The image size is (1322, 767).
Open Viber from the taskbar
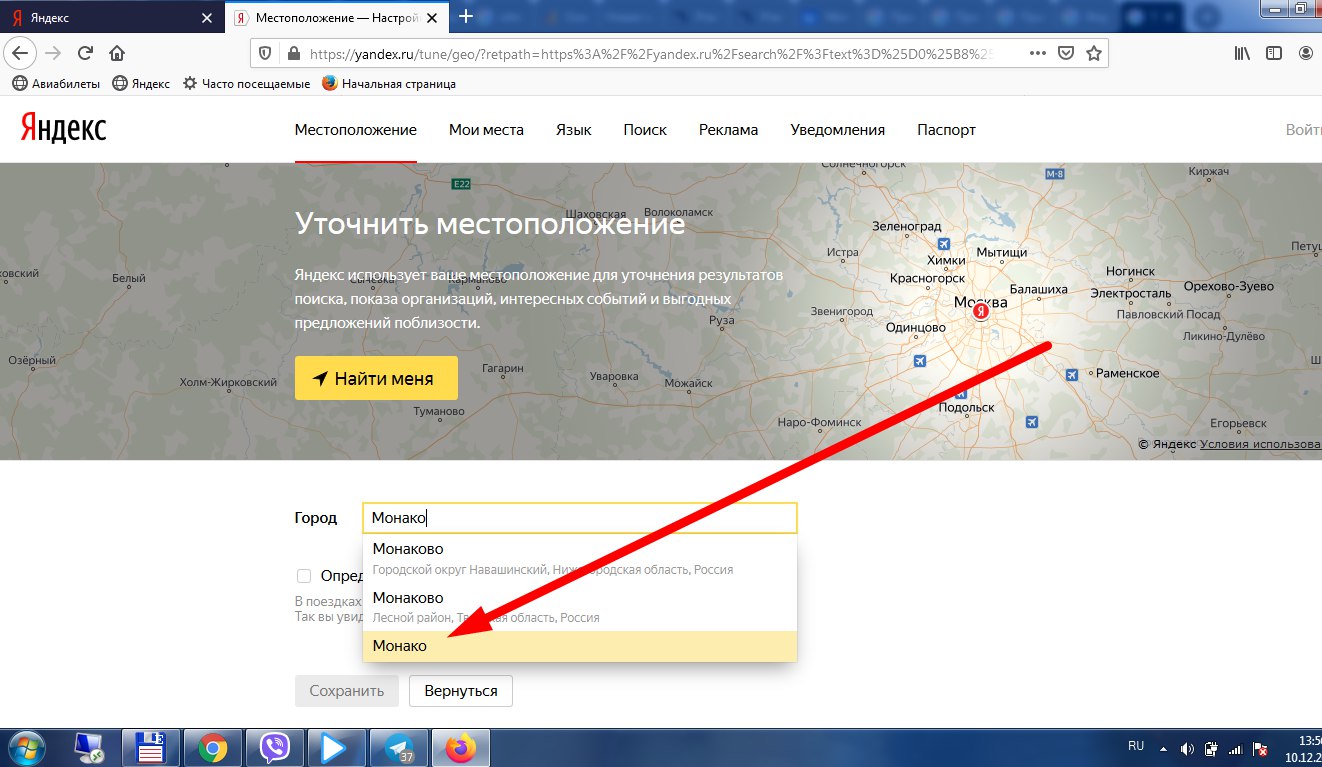click(274, 748)
